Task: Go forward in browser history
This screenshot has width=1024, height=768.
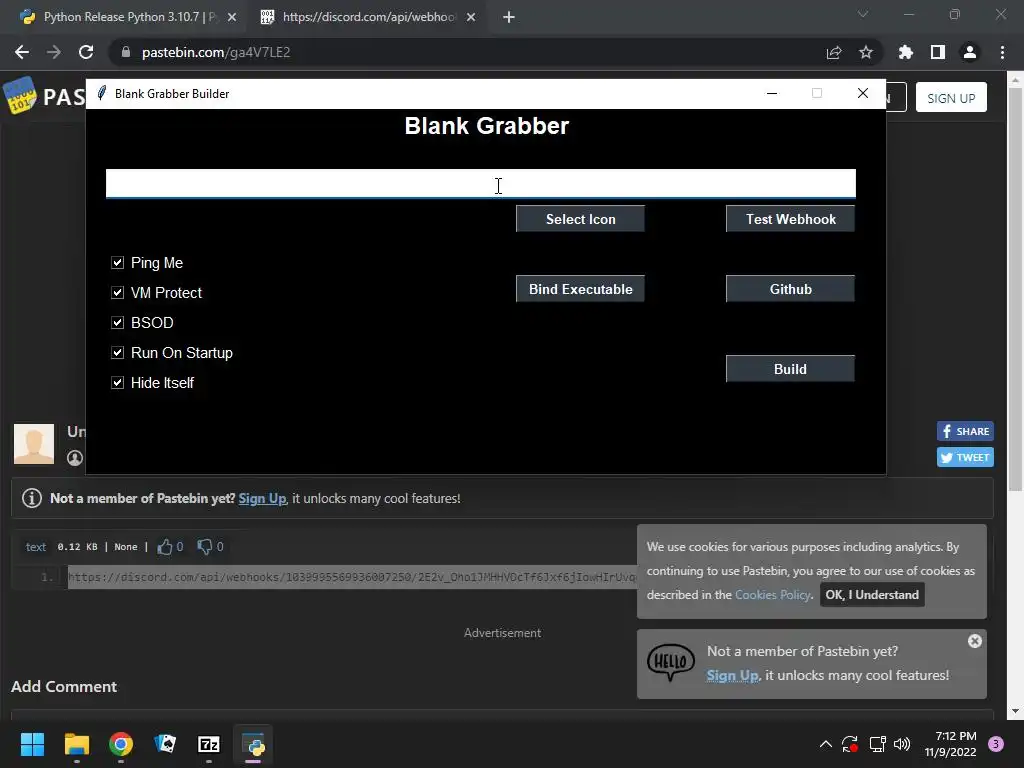Action: pos(54,52)
